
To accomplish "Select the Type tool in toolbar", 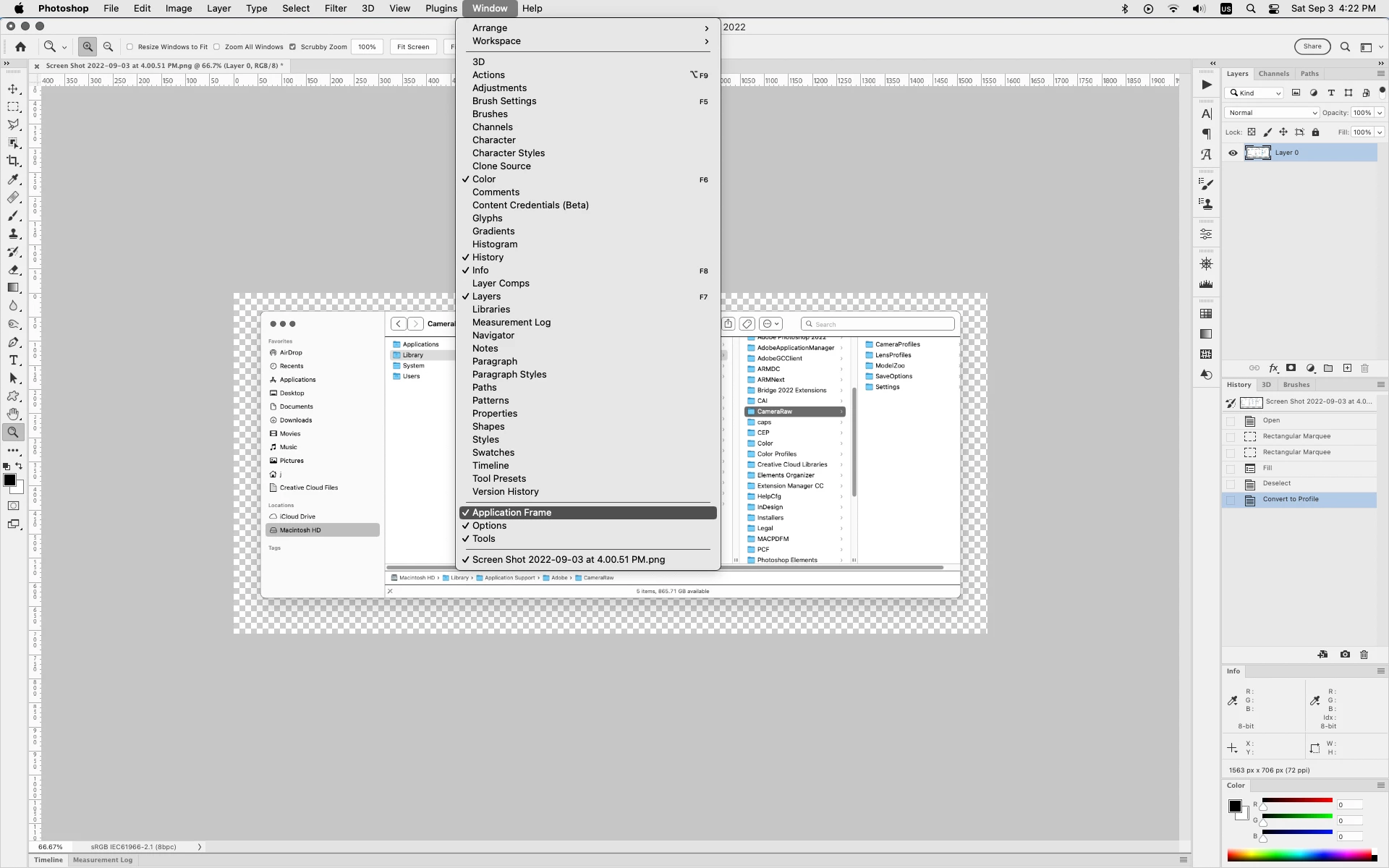I will (13, 360).
